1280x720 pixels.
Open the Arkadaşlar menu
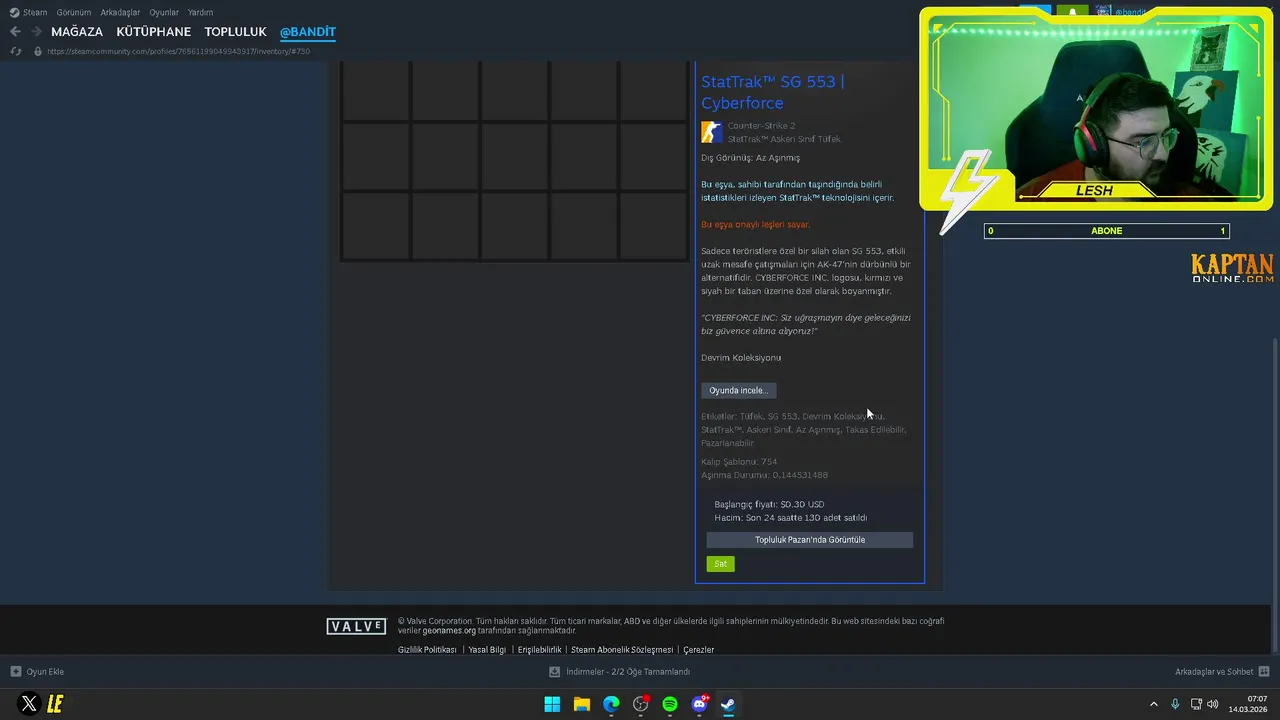pyautogui.click(x=120, y=12)
